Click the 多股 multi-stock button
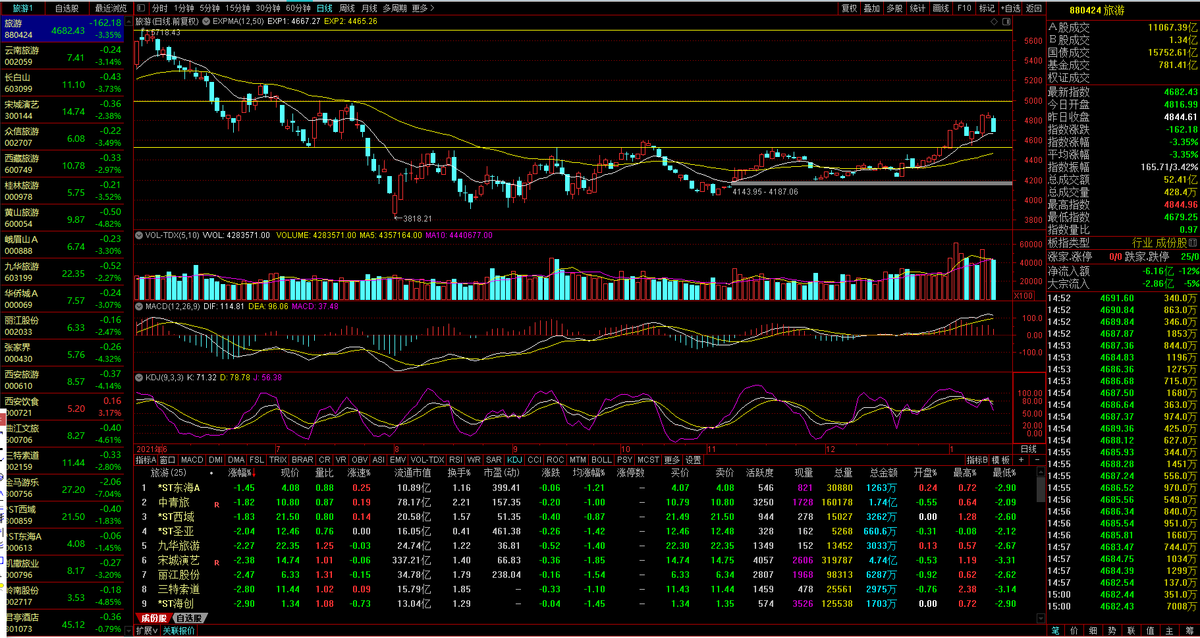 tap(894, 8)
